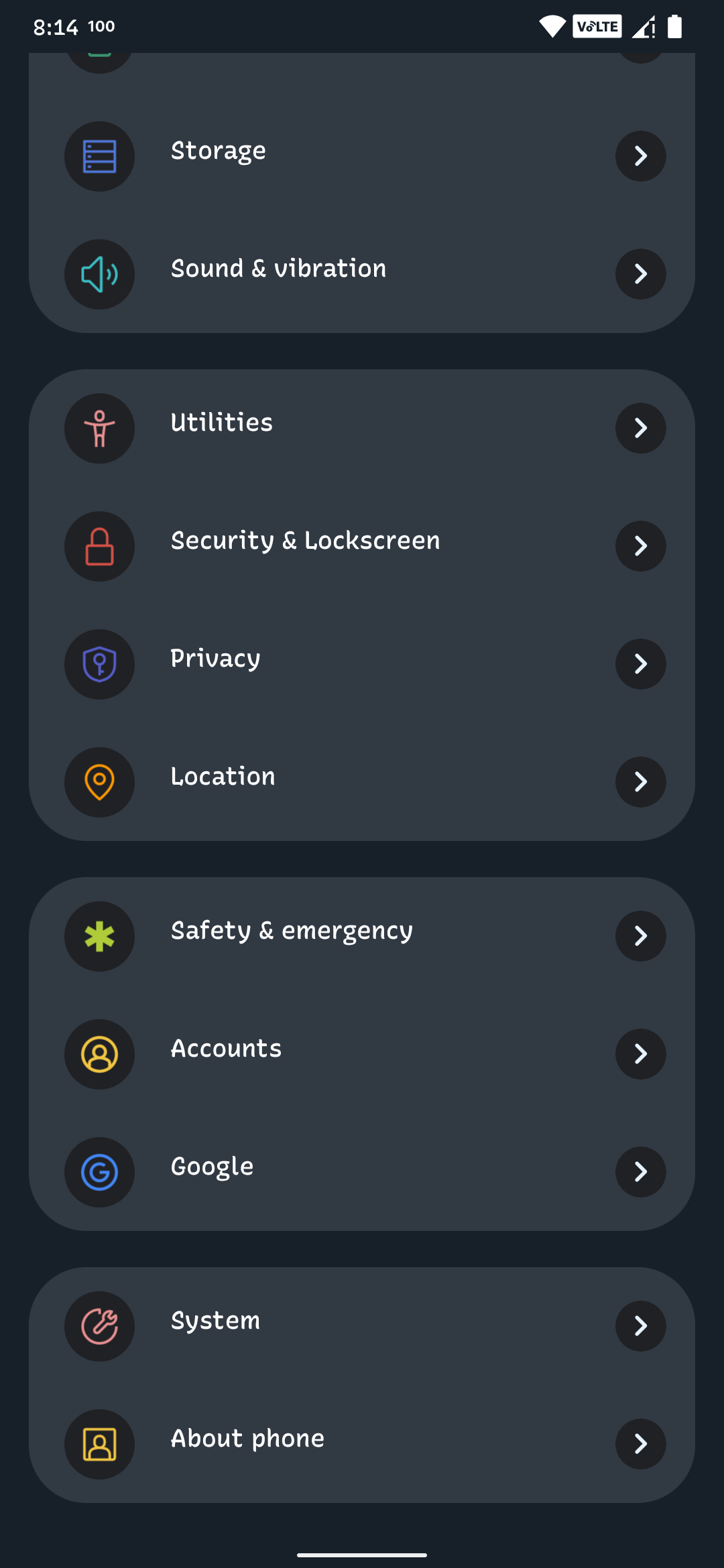Open Safety & emergency settings
Screen dimensions: 724x1568
292,931
